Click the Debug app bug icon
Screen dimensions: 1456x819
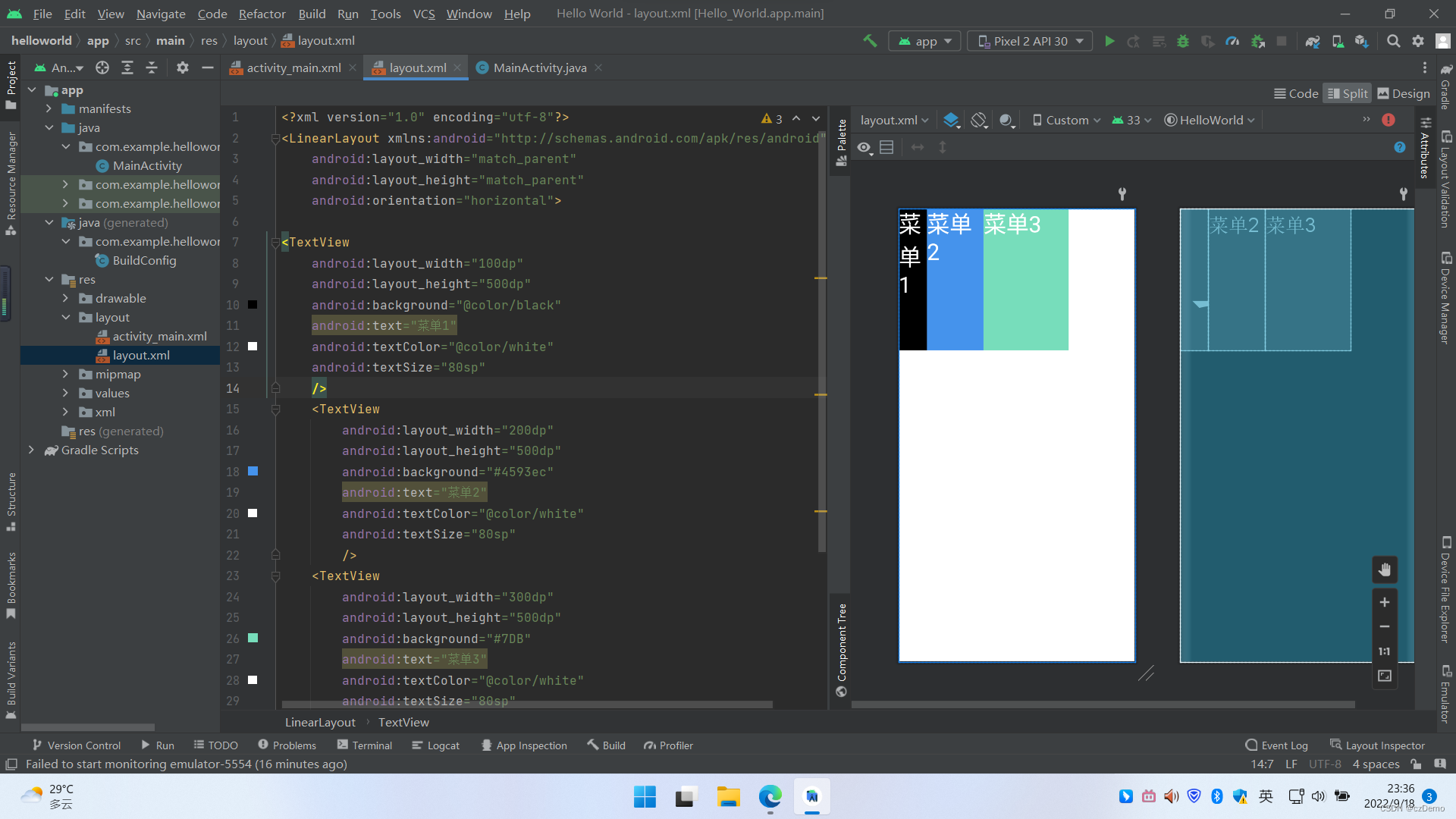(1182, 41)
